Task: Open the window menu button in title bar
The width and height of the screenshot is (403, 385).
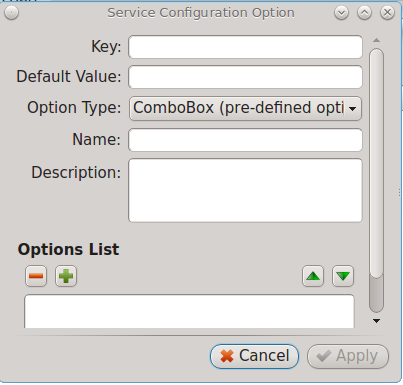Action: [x=12, y=13]
